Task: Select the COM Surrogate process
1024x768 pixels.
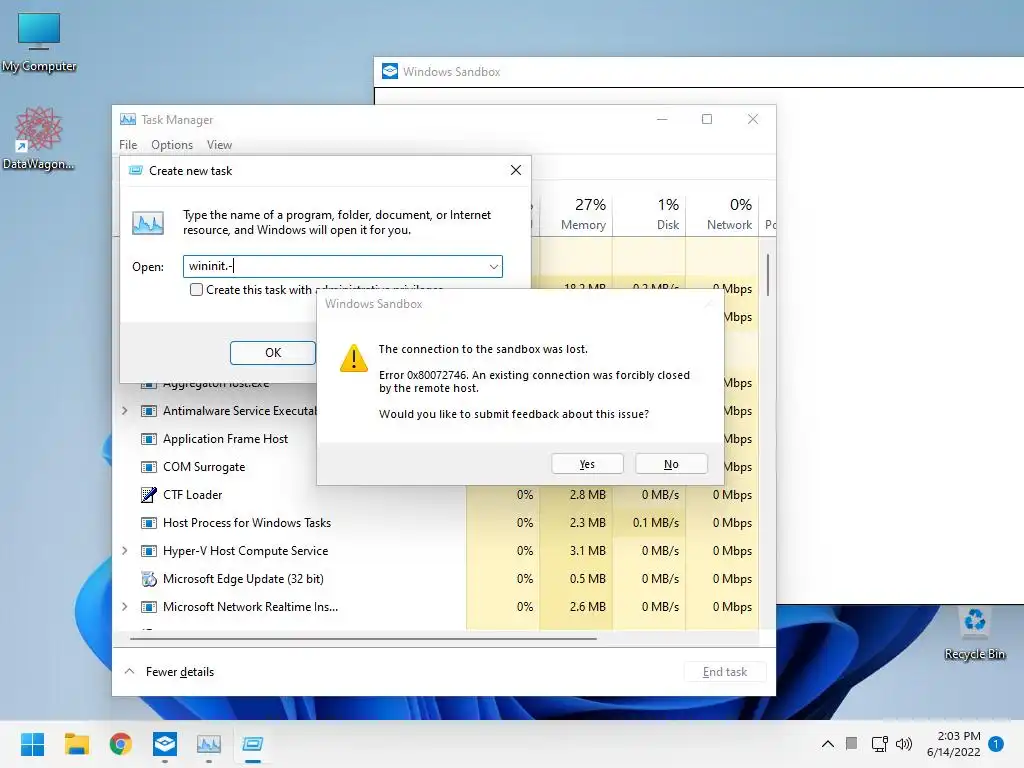Action: (x=204, y=467)
